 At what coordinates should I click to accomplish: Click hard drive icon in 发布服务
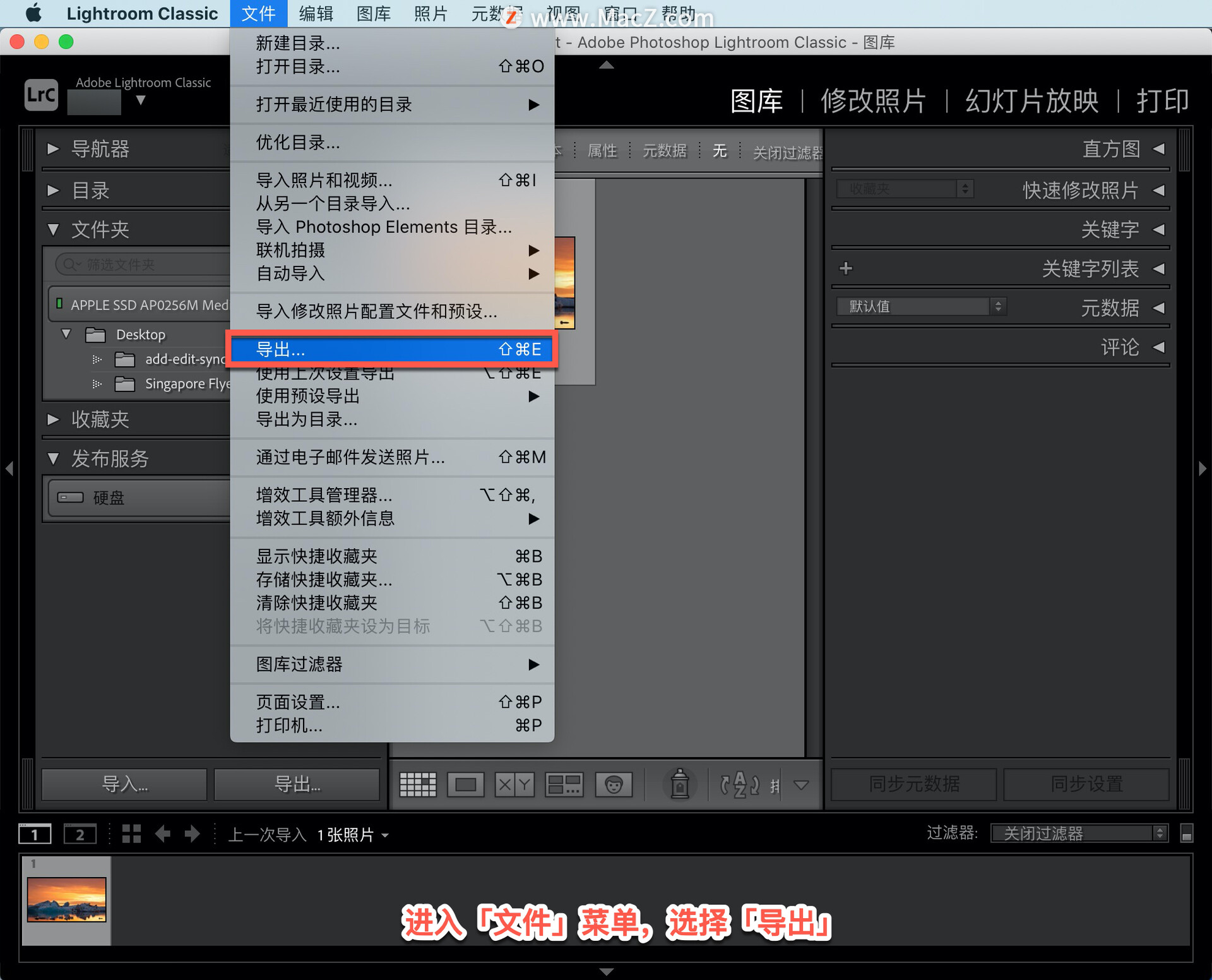coord(70,498)
